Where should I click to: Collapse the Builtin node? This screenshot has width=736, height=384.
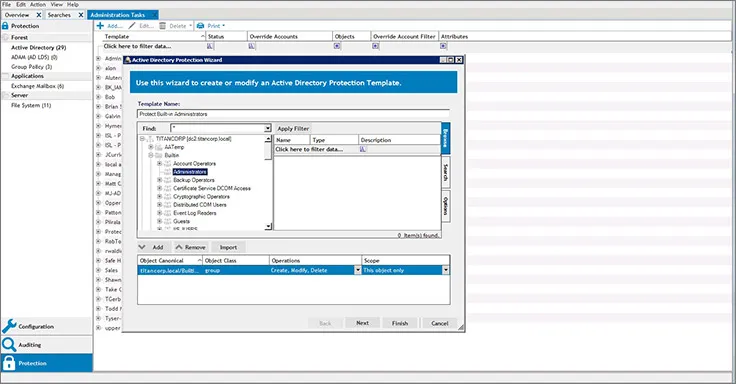point(151,155)
